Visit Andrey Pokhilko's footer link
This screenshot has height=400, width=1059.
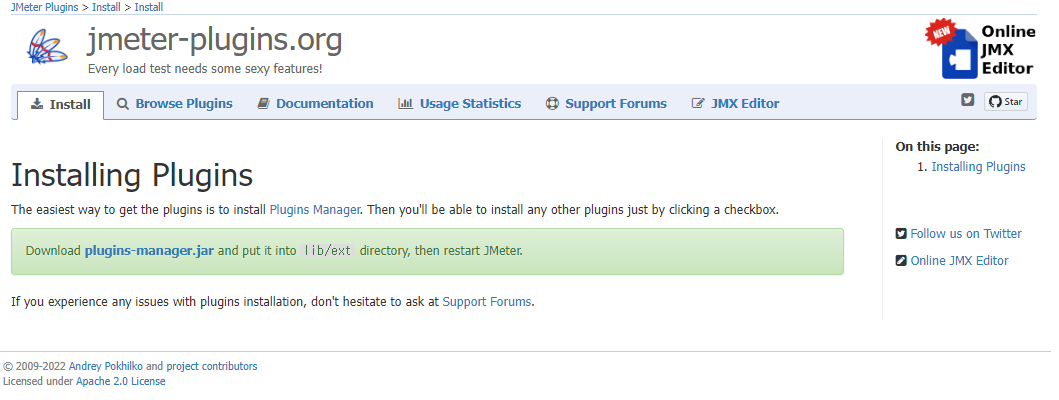pyautogui.click(x=106, y=366)
